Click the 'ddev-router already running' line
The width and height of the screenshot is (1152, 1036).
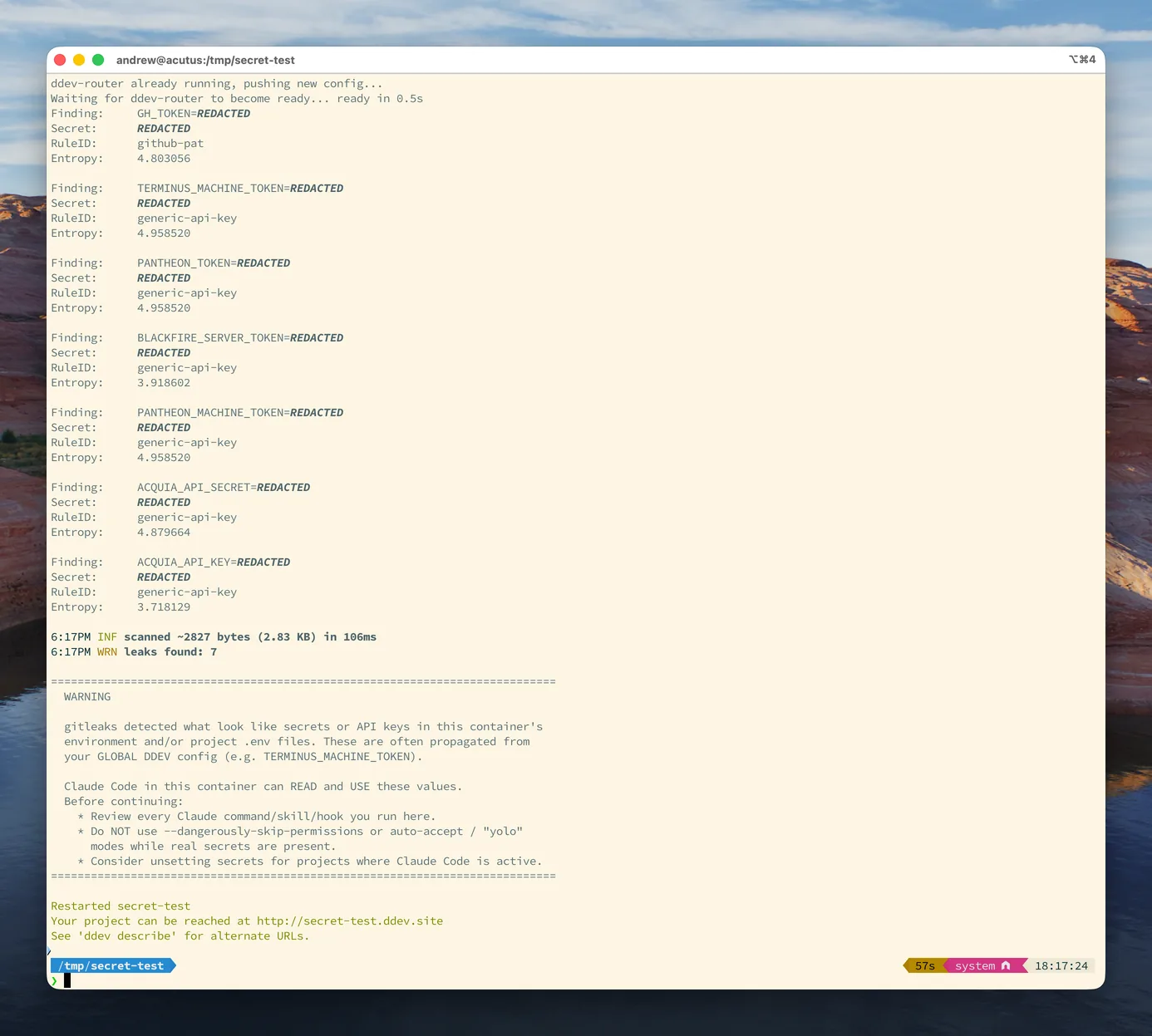[217, 83]
